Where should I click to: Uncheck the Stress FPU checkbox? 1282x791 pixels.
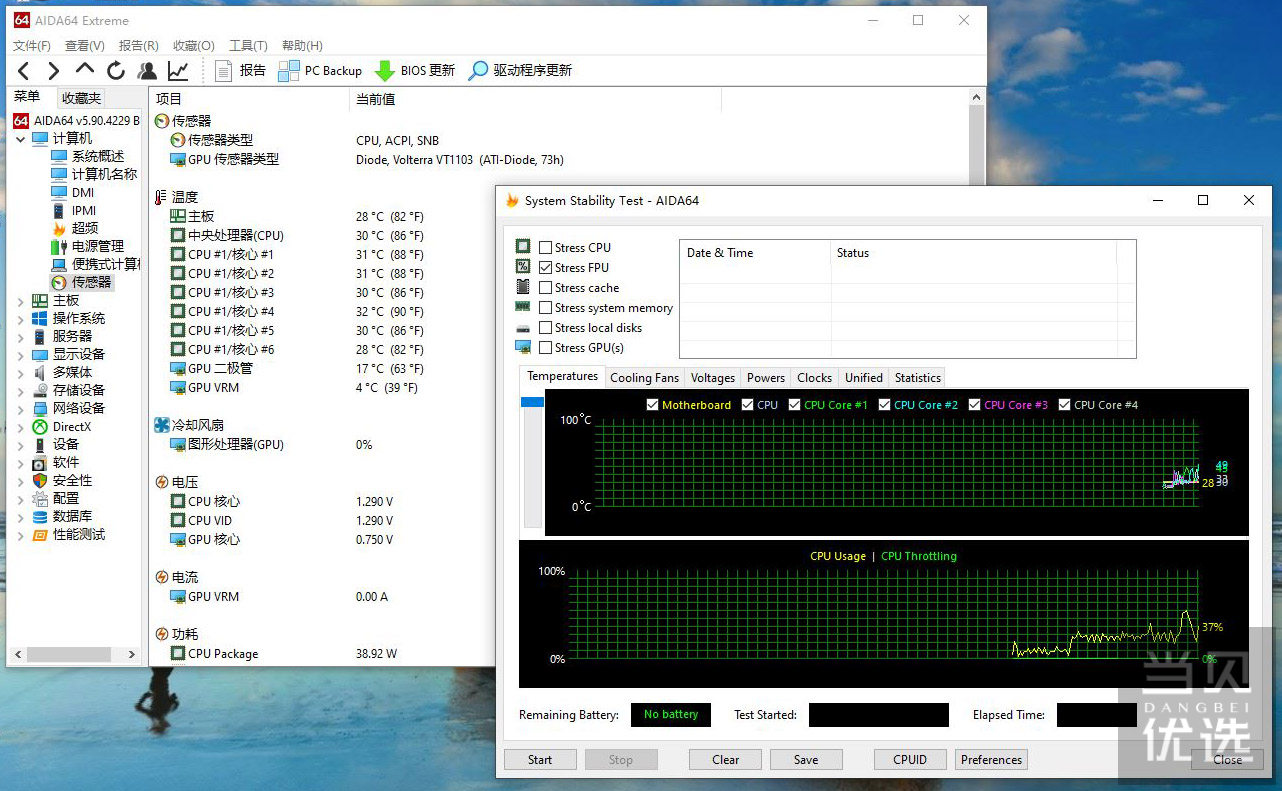coord(545,267)
